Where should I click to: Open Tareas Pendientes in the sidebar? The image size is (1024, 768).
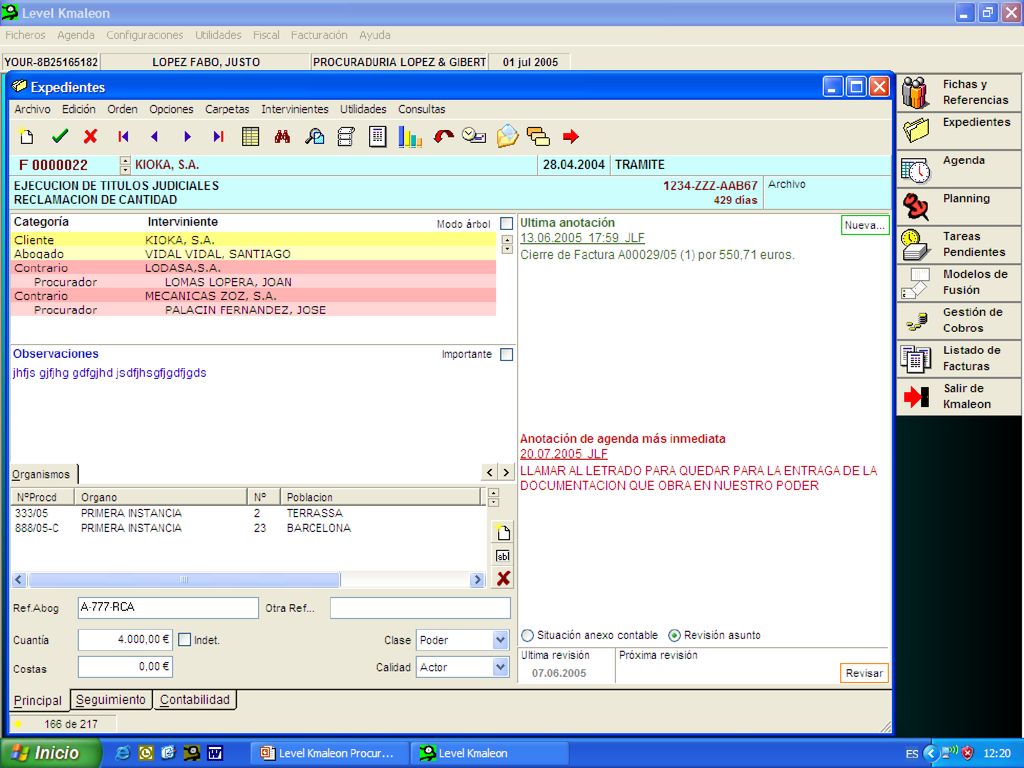pos(959,244)
